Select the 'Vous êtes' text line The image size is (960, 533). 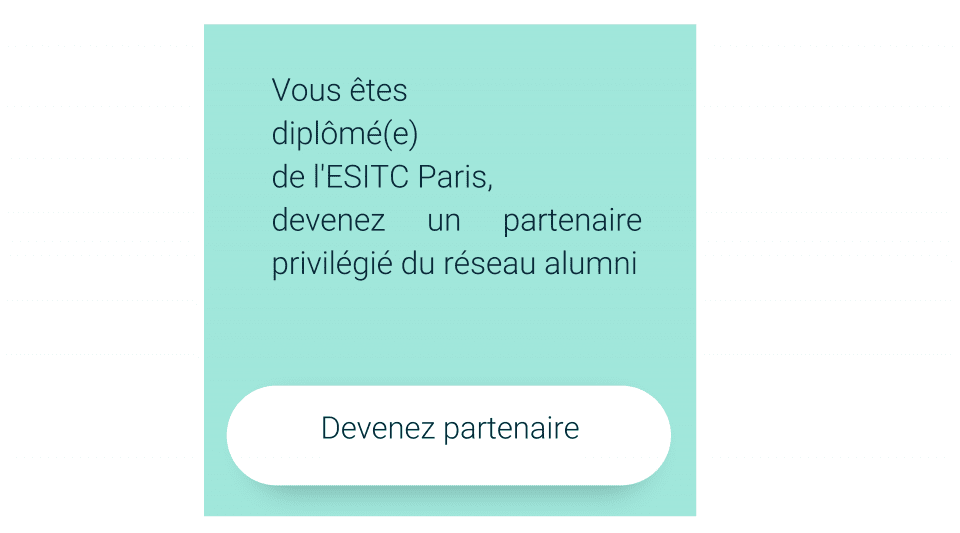pyautogui.click(x=339, y=91)
